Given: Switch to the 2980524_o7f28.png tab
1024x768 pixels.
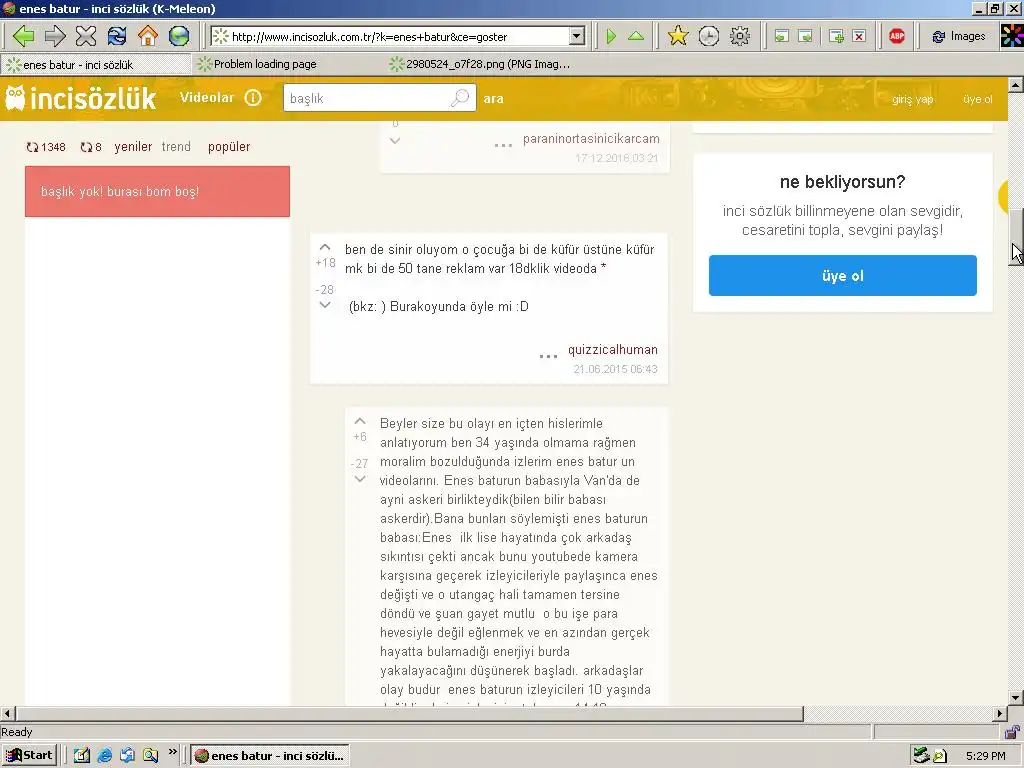Looking at the screenshot, I should pos(481,64).
